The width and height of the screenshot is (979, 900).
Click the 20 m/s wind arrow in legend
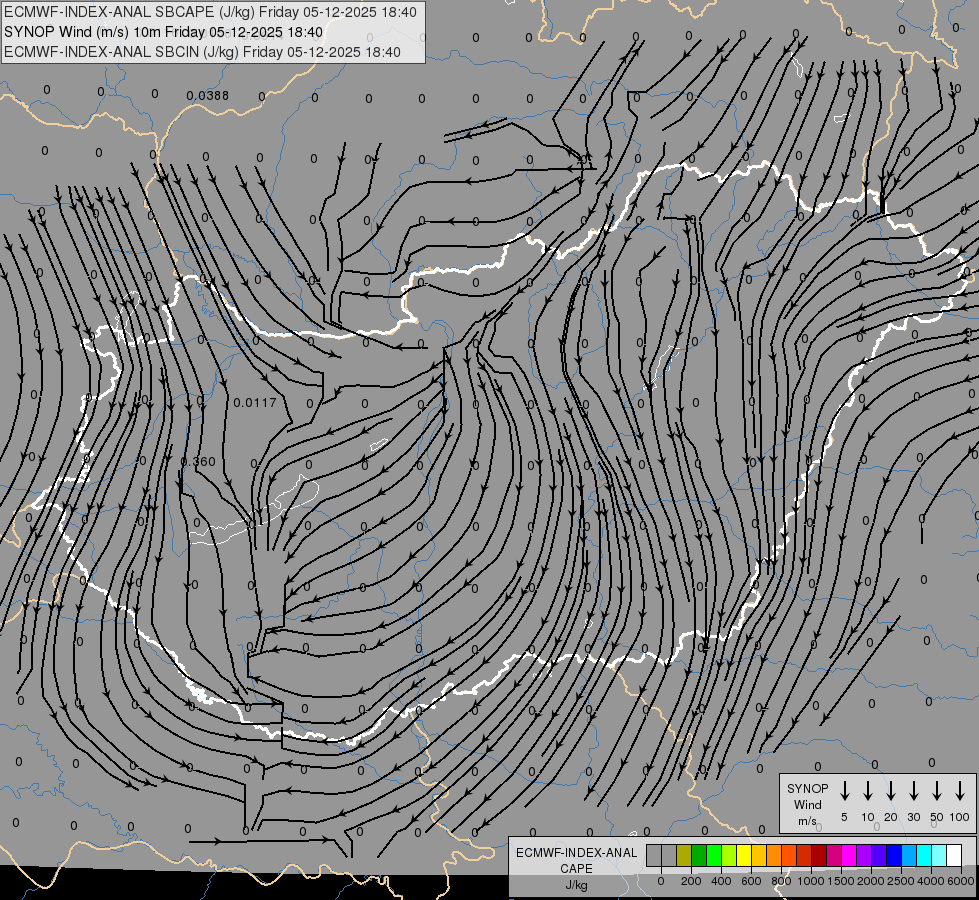point(890,791)
